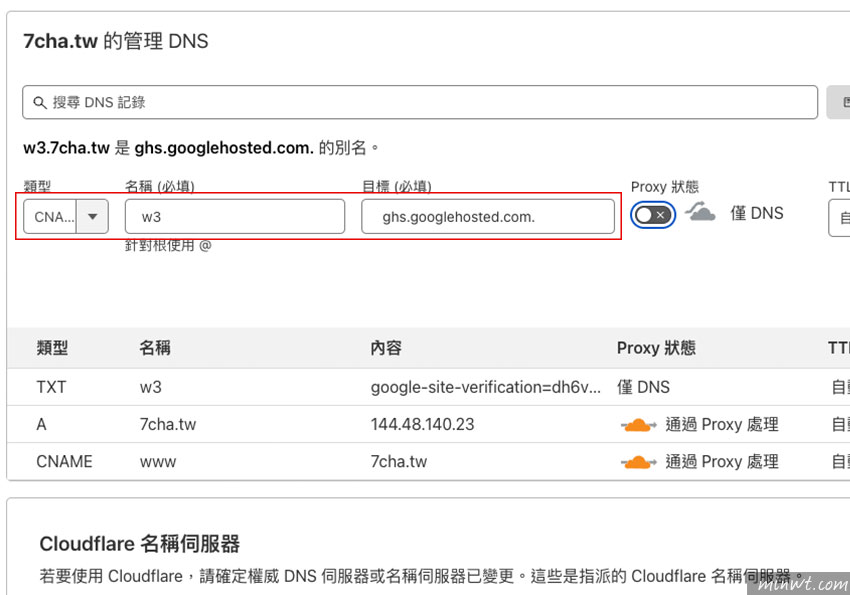Image resolution: width=850 pixels, height=595 pixels.
Task: Click the google-site-verification content value
Action: 486,387
